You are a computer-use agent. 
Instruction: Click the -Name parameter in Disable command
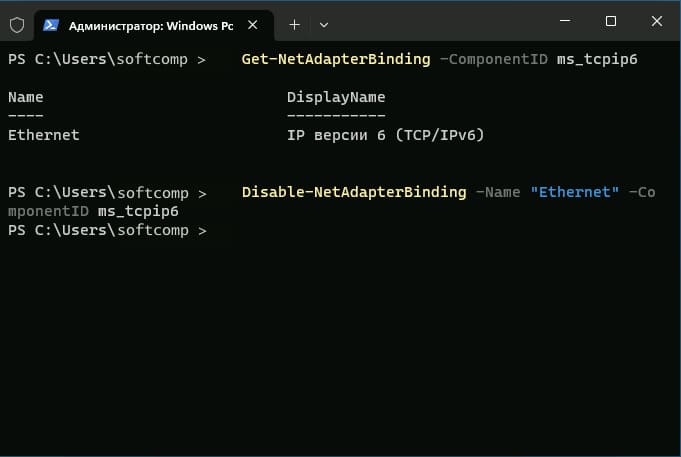coord(498,192)
